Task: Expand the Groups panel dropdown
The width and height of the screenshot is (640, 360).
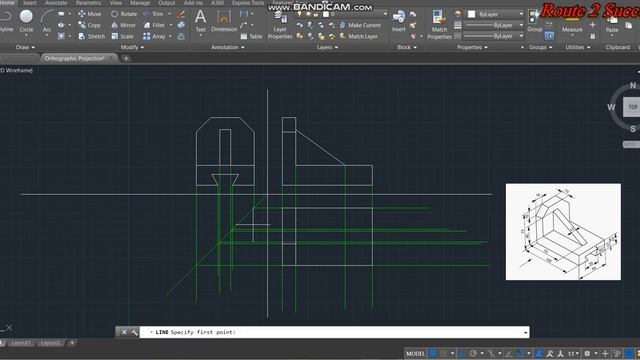Action: point(540,47)
